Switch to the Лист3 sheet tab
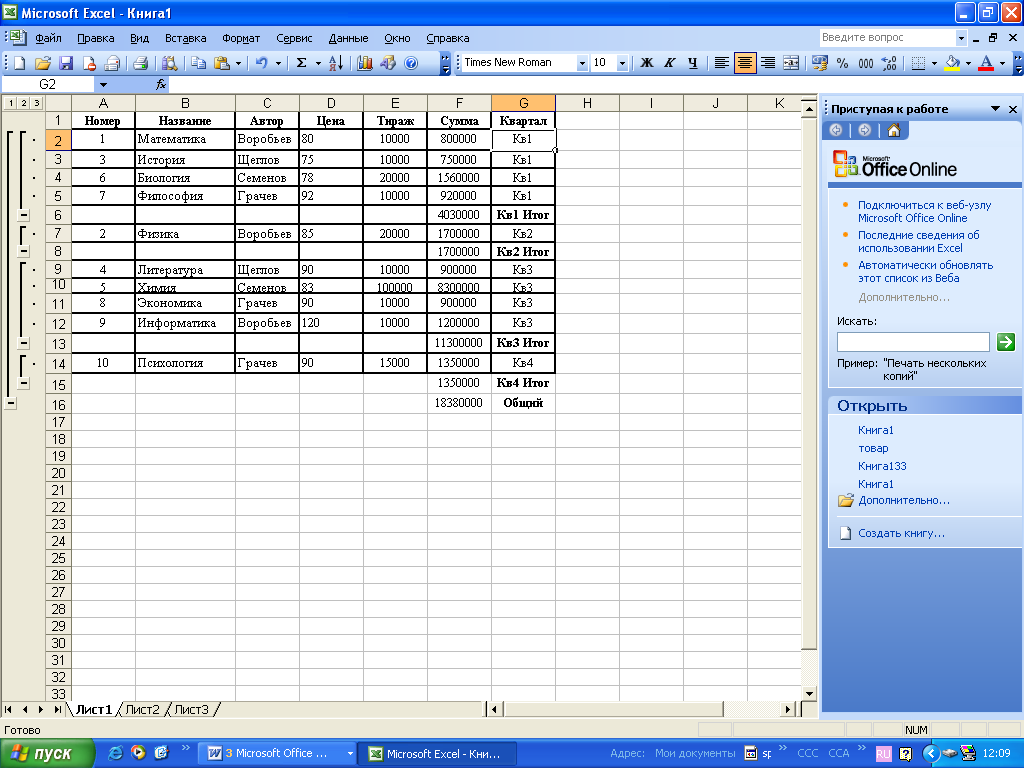 pyautogui.click(x=191, y=709)
